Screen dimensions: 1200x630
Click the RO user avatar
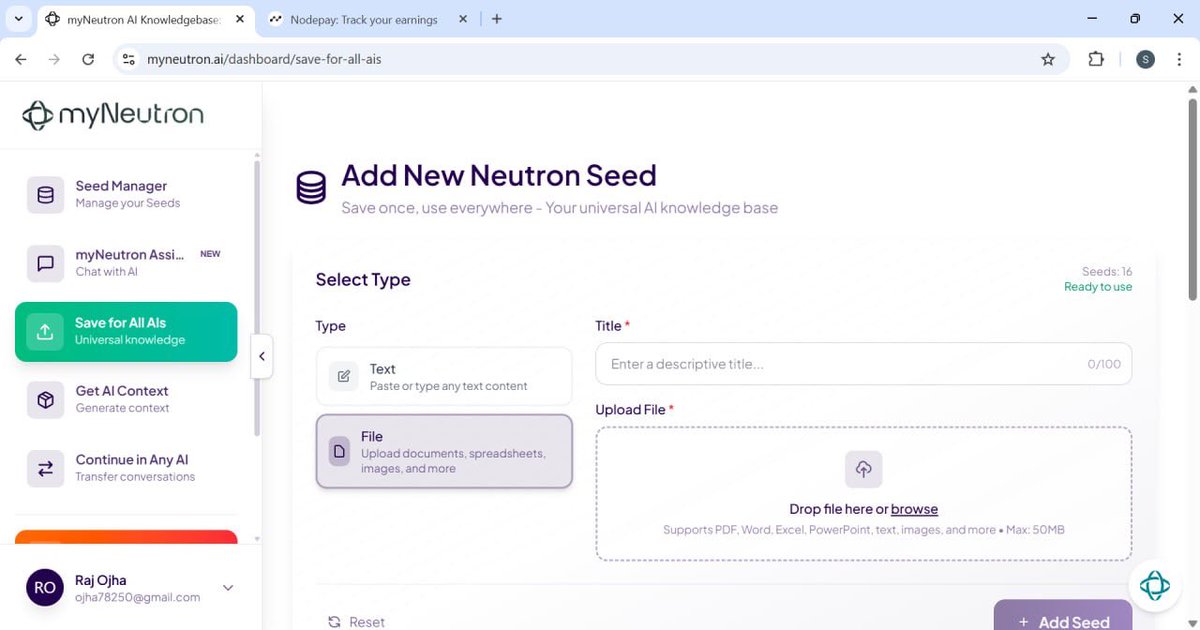pos(45,588)
